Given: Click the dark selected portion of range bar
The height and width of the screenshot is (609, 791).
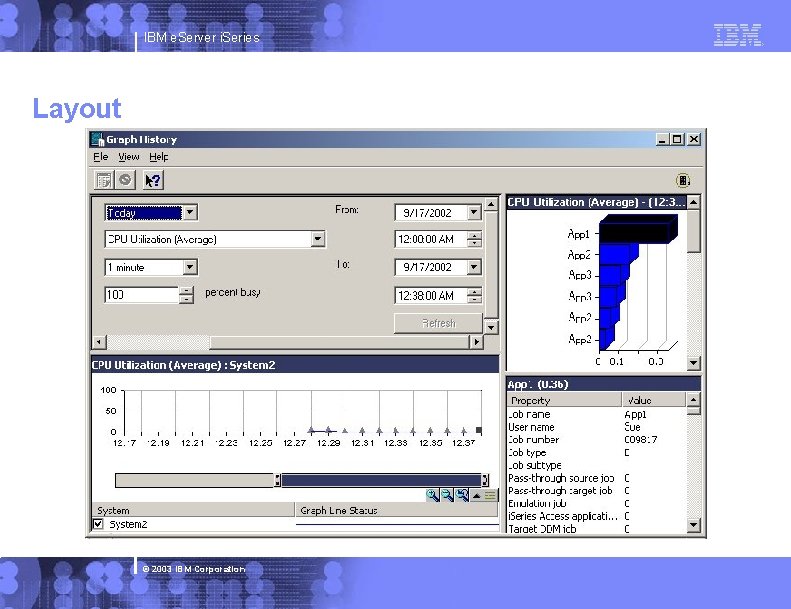Looking at the screenshot, I should click(381, 480).
